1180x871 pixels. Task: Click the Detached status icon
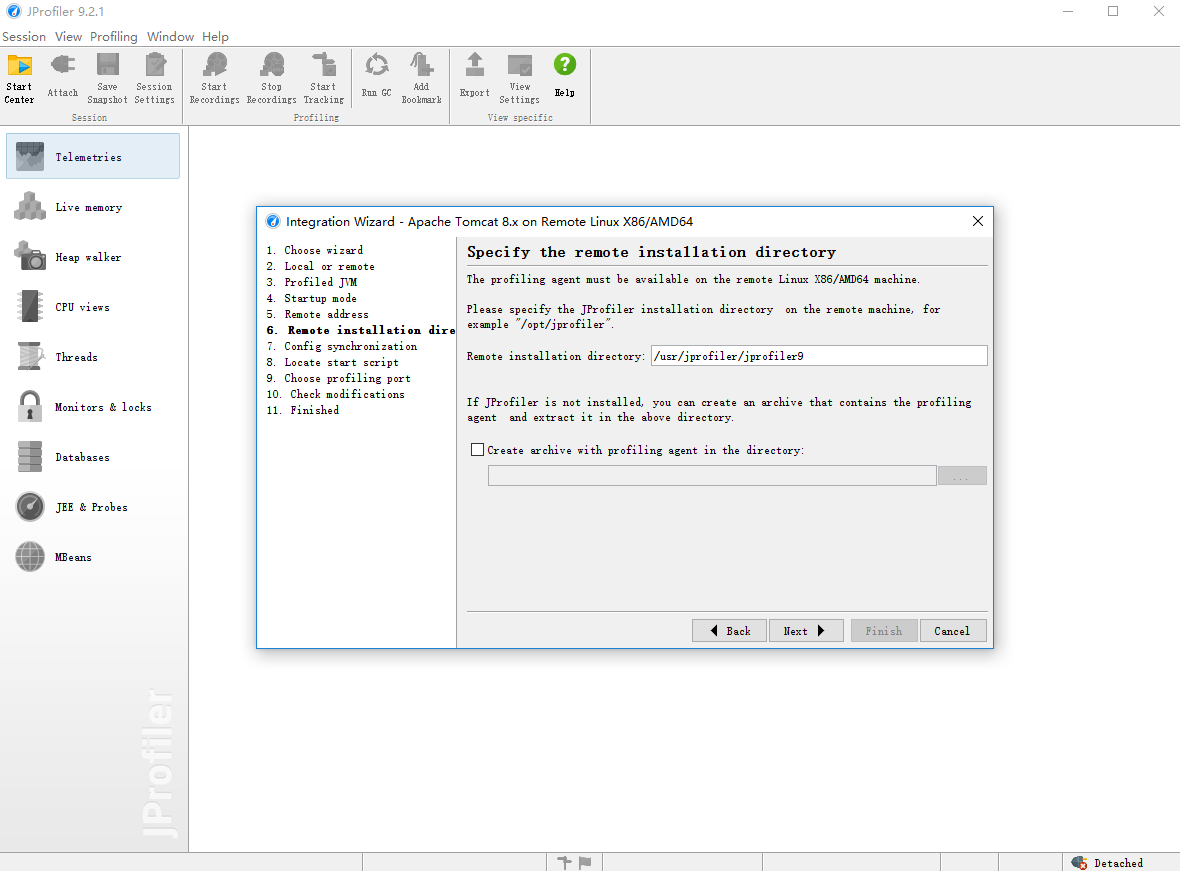pyautogui.click(x=1079, y=863)
